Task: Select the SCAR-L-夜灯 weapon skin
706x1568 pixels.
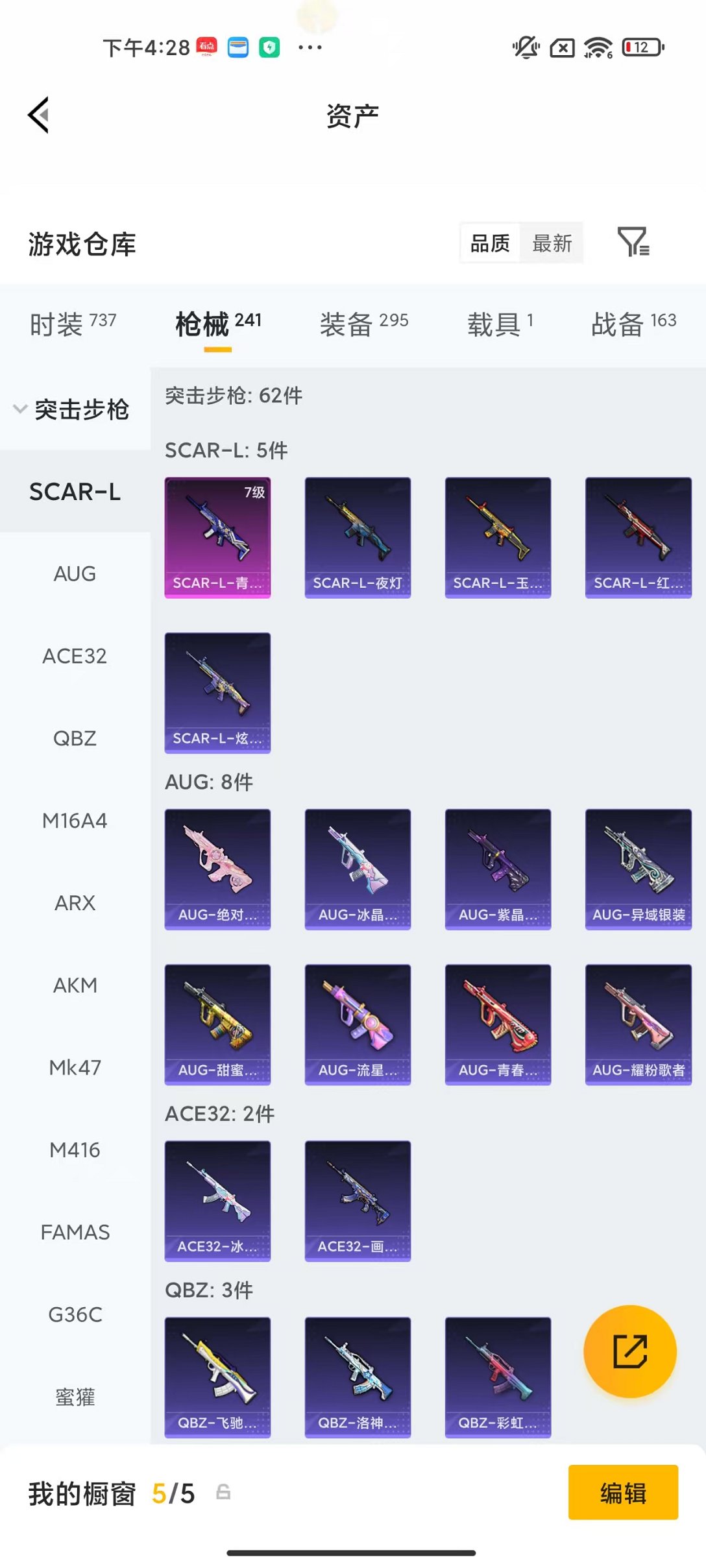Action: point(358,537)
